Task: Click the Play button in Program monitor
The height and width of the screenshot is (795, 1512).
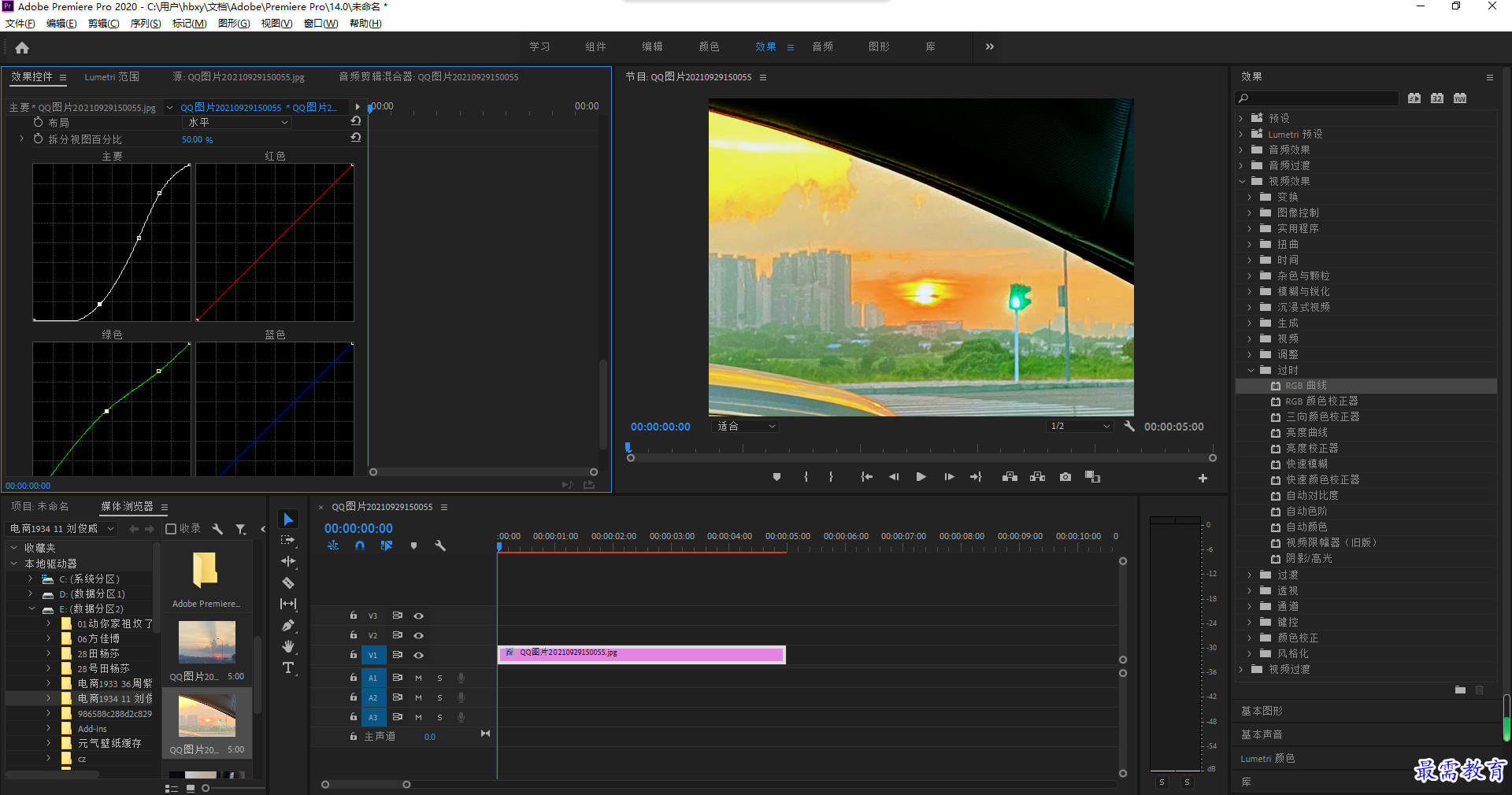Action: coord(921,477)
